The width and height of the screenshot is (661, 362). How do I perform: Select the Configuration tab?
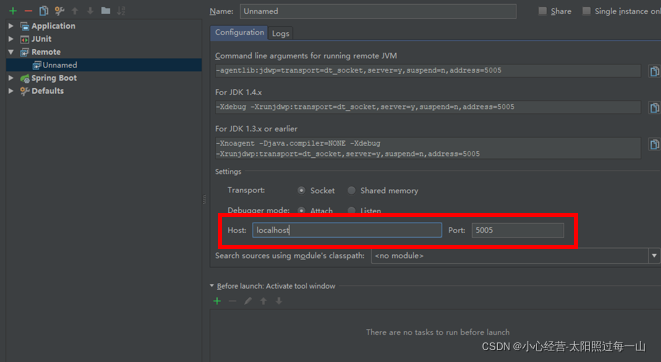click(x=239, y=33)
